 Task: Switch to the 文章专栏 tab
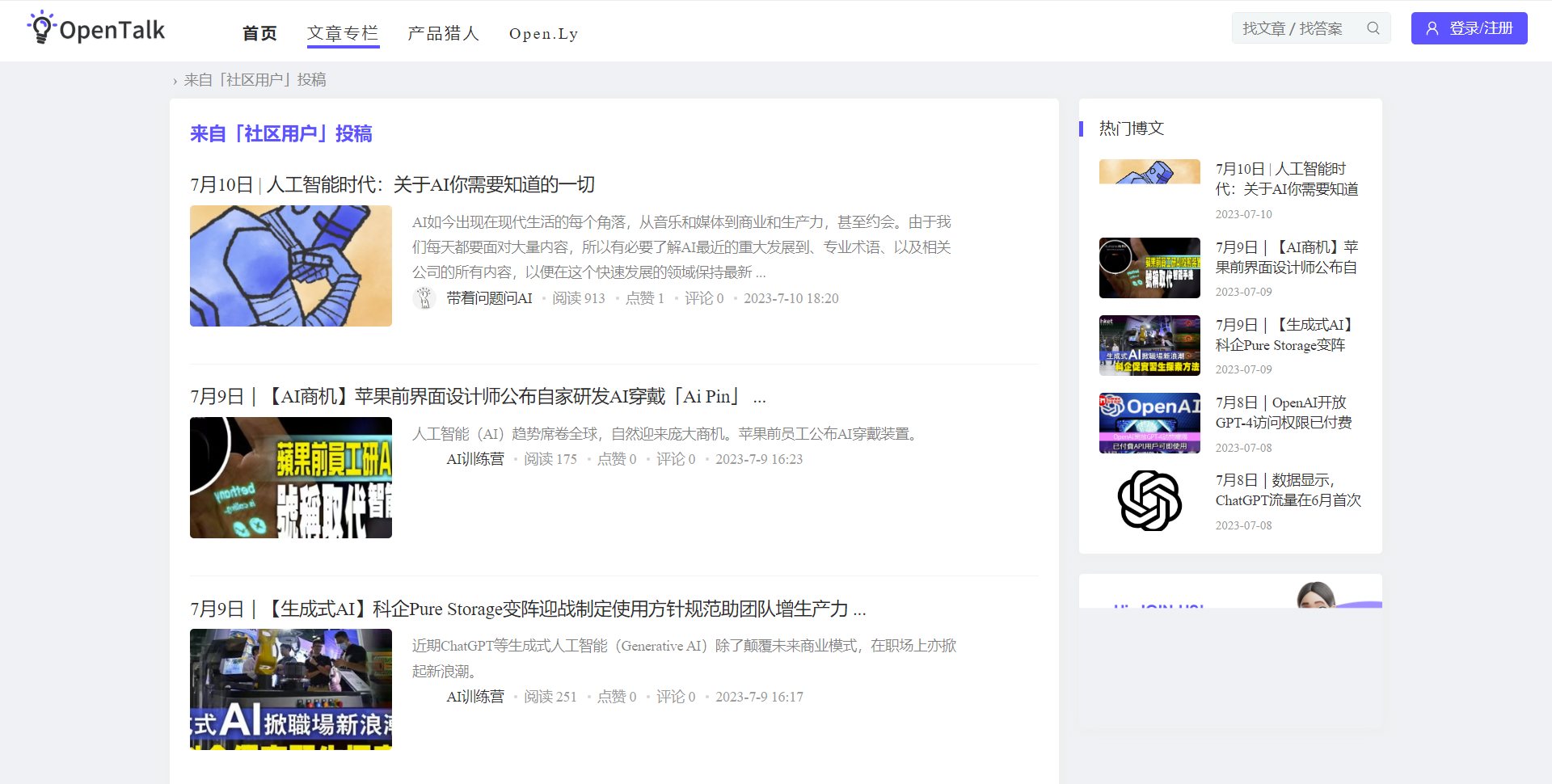(x=343, y=33)
